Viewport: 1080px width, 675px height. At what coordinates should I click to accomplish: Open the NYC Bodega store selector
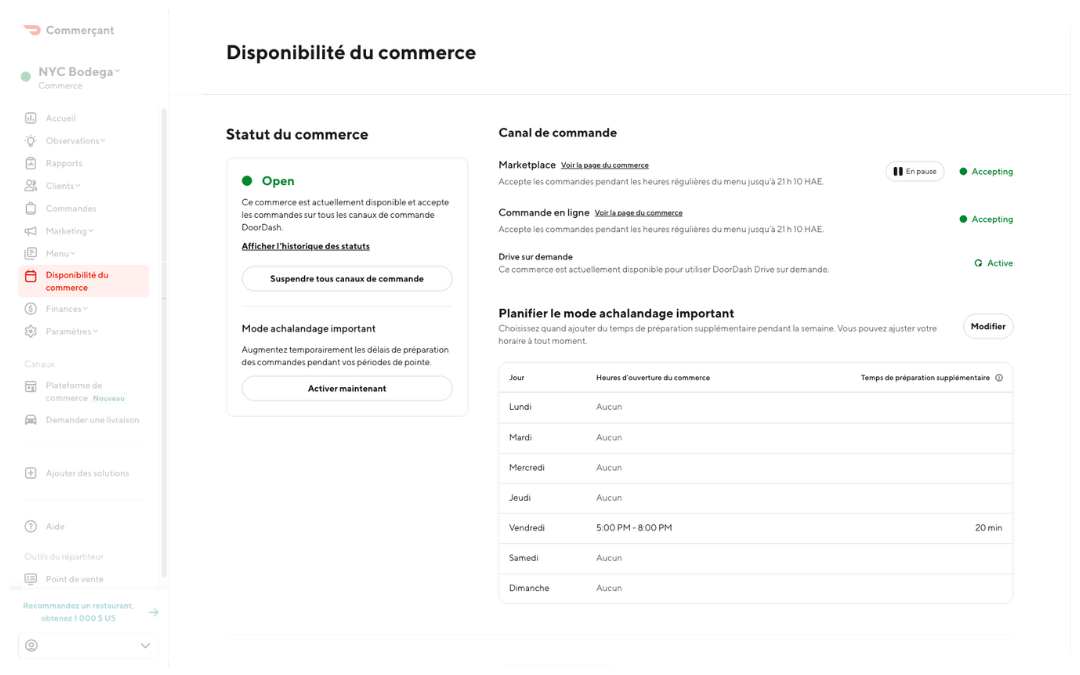[75, 72]
